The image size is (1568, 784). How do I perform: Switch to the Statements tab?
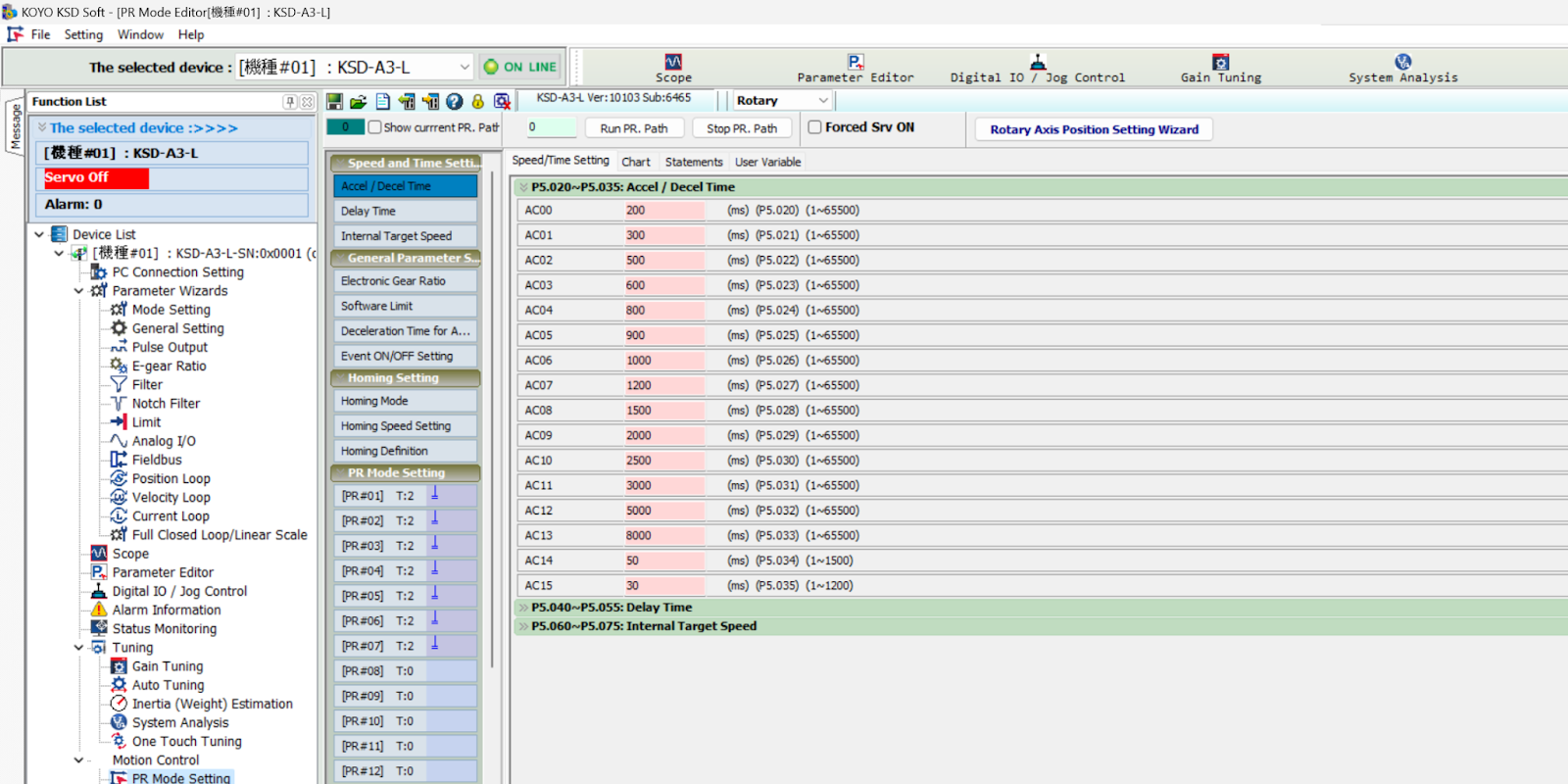coord(694,163)
